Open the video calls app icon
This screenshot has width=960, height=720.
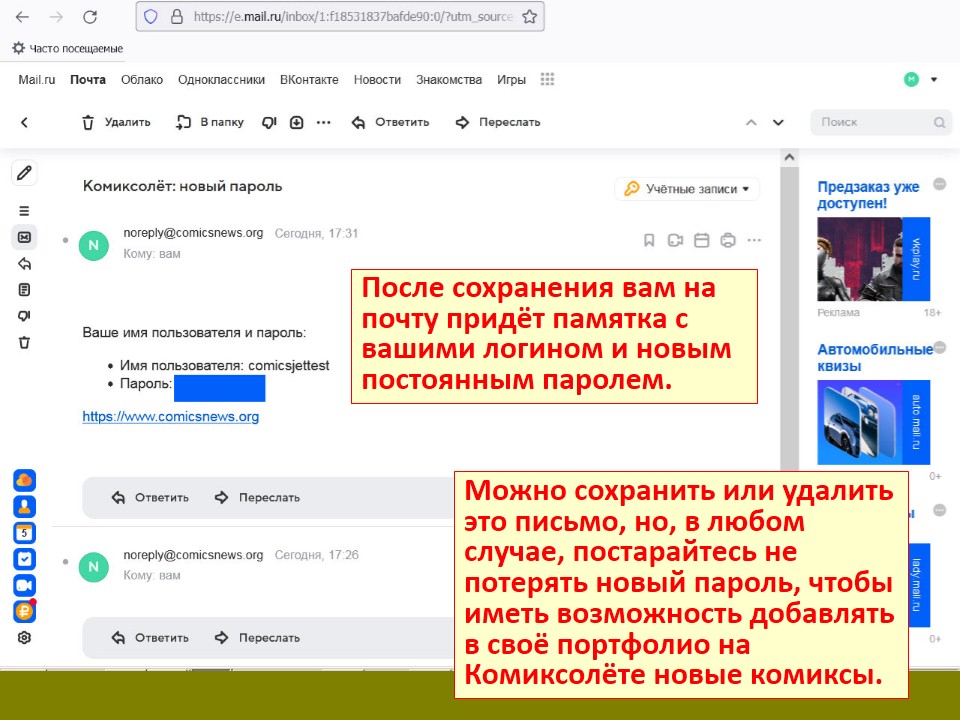point(24,585)
